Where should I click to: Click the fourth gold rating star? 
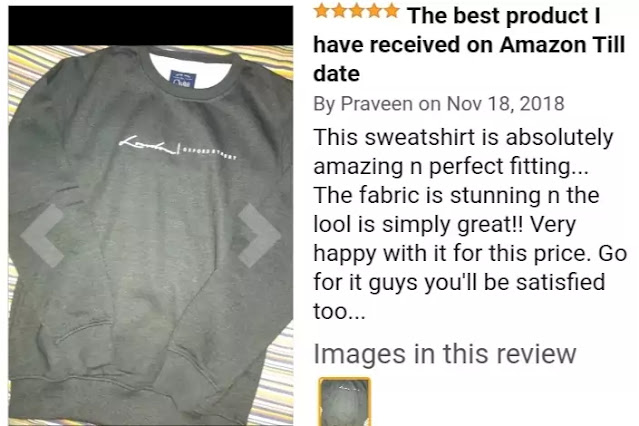tap(374, 11)
